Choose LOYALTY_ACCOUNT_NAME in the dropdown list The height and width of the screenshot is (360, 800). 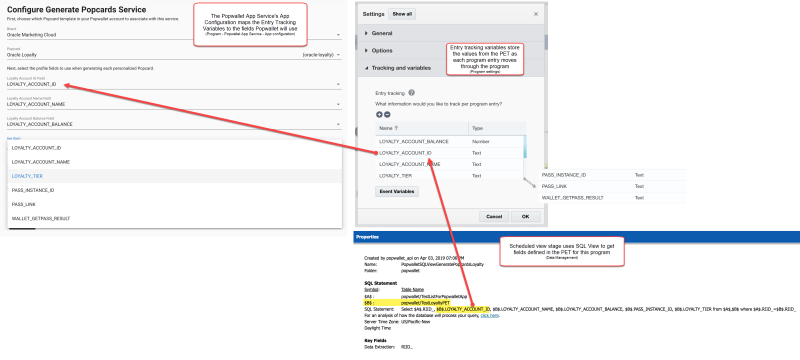174,162
